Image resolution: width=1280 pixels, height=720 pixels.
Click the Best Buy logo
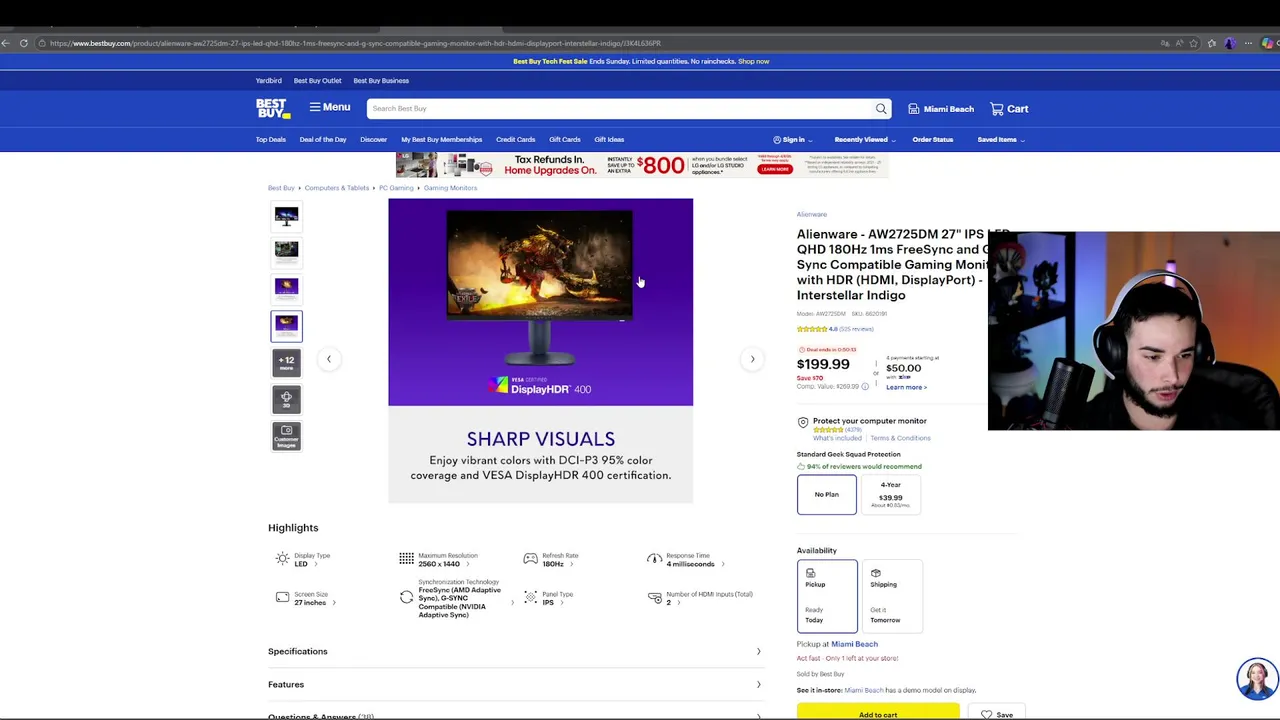[273, 108]
